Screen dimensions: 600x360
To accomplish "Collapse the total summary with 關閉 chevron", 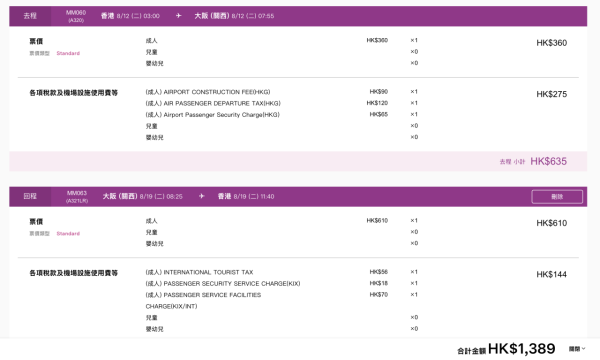I will (x=577, y=349).
